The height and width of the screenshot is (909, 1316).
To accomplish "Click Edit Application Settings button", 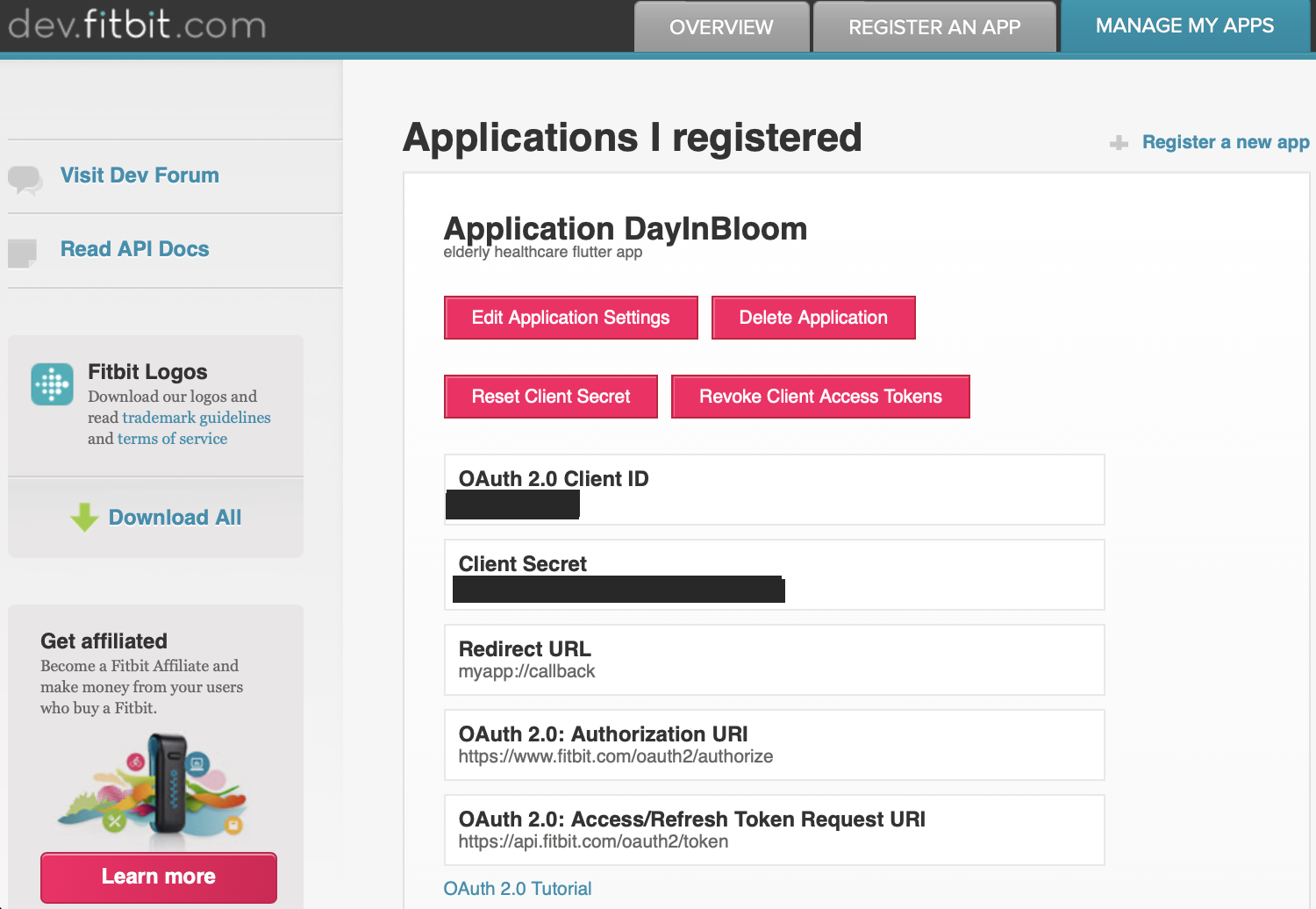I will click(x=571, y=318).
